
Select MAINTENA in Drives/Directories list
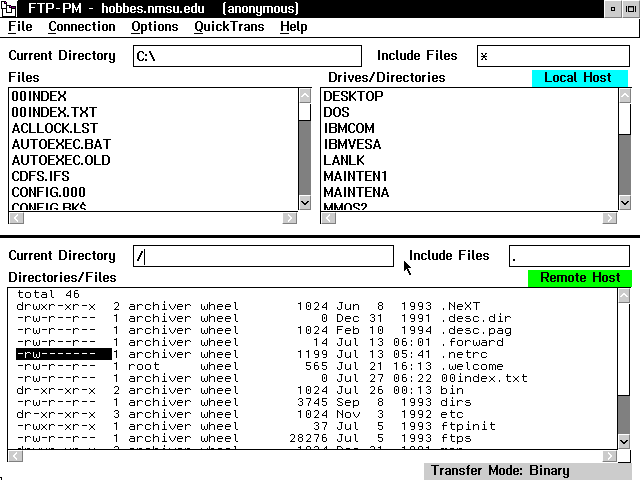[469, 192]
